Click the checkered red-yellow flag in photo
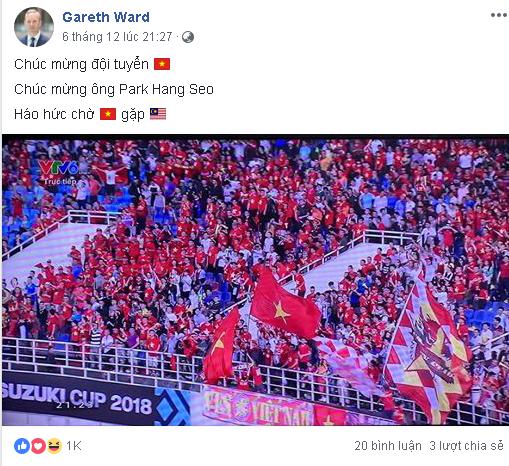Screen dimensions: 509x466 pos(428,352)
